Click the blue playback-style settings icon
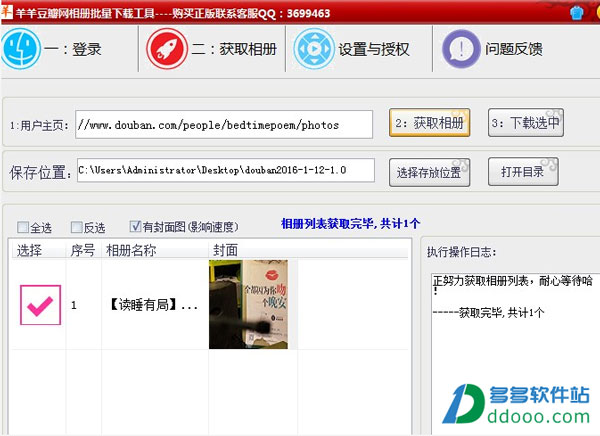Viewport: 600px width, 436px height. pyautogui.click(x=314, y=49)
